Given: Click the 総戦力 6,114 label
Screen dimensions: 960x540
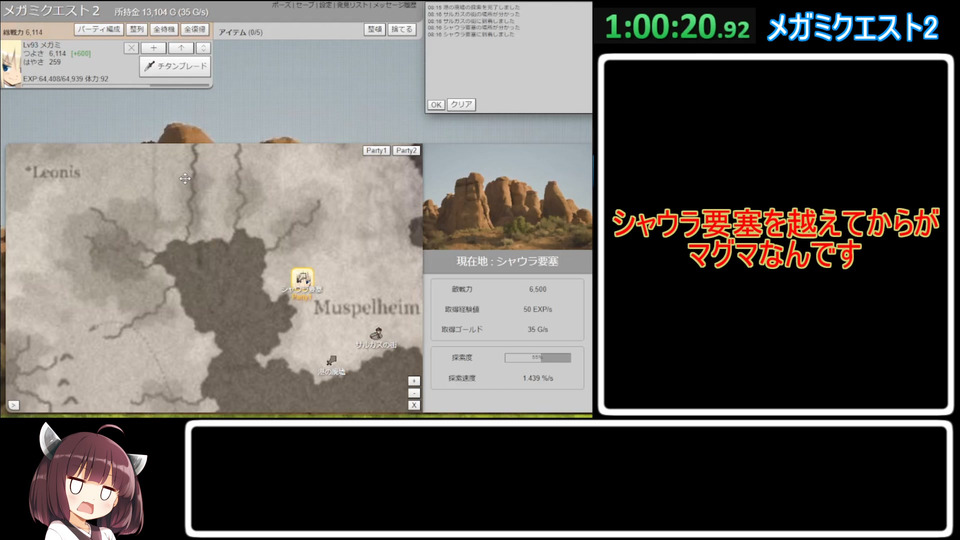Looking at the screenshot, I should pyautogui.click(x=23, y=32).
